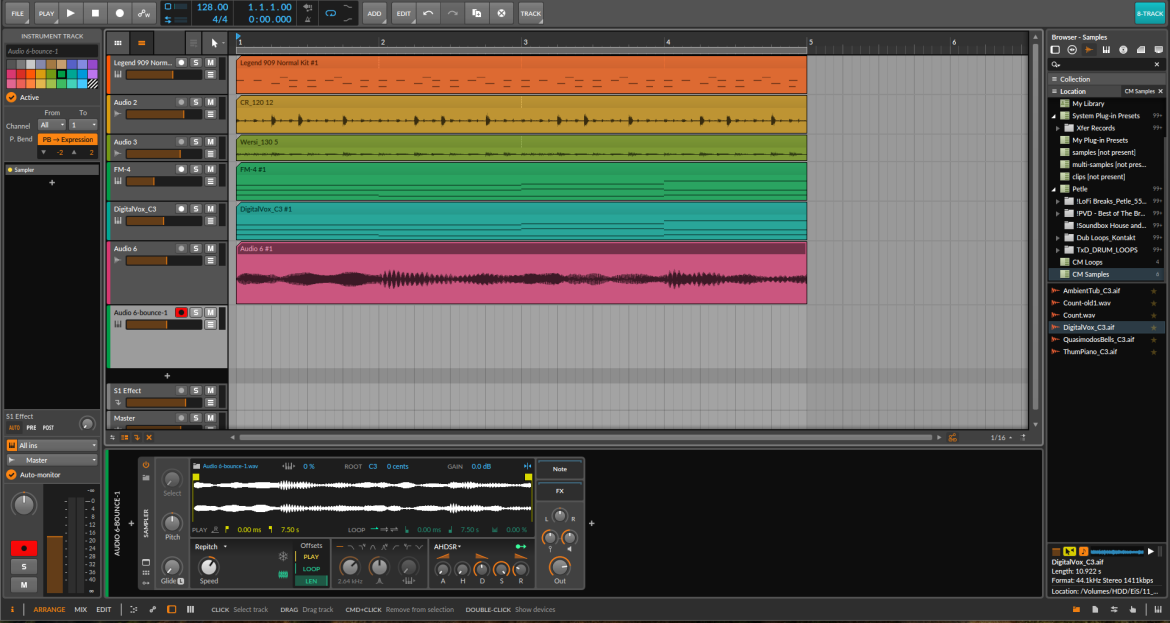Solo the FM-4 track
Image resolution: width=1170 pixels, height=623 pixels.
point(195,169)
